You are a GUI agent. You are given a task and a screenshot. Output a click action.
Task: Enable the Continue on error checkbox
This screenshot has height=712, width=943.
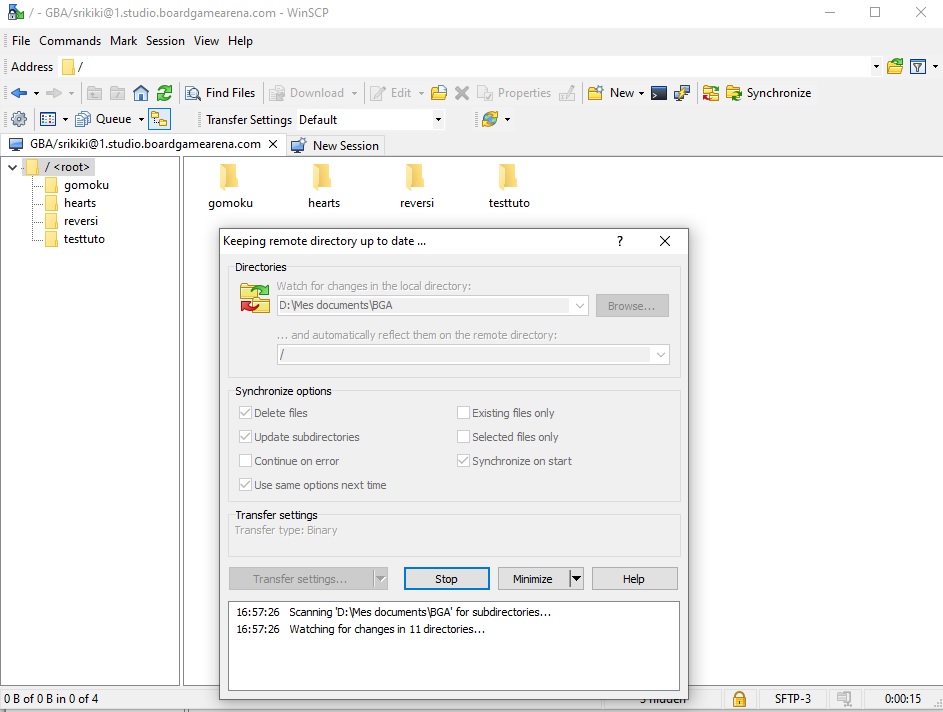tap(245, 461)
